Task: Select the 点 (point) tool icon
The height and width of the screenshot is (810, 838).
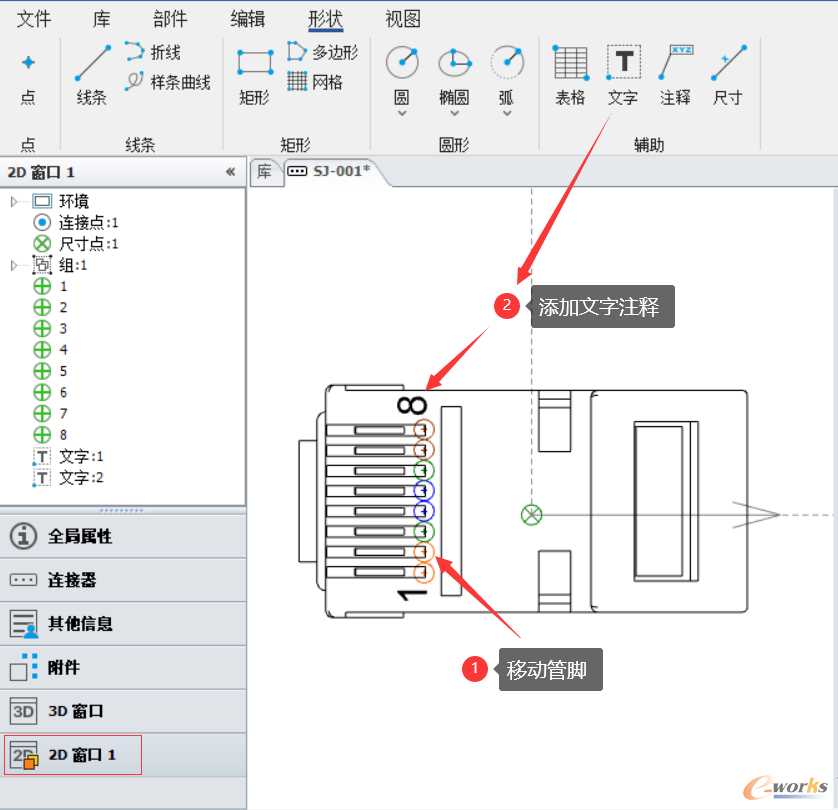Action: pyautogui.click(x=28, y=63)
